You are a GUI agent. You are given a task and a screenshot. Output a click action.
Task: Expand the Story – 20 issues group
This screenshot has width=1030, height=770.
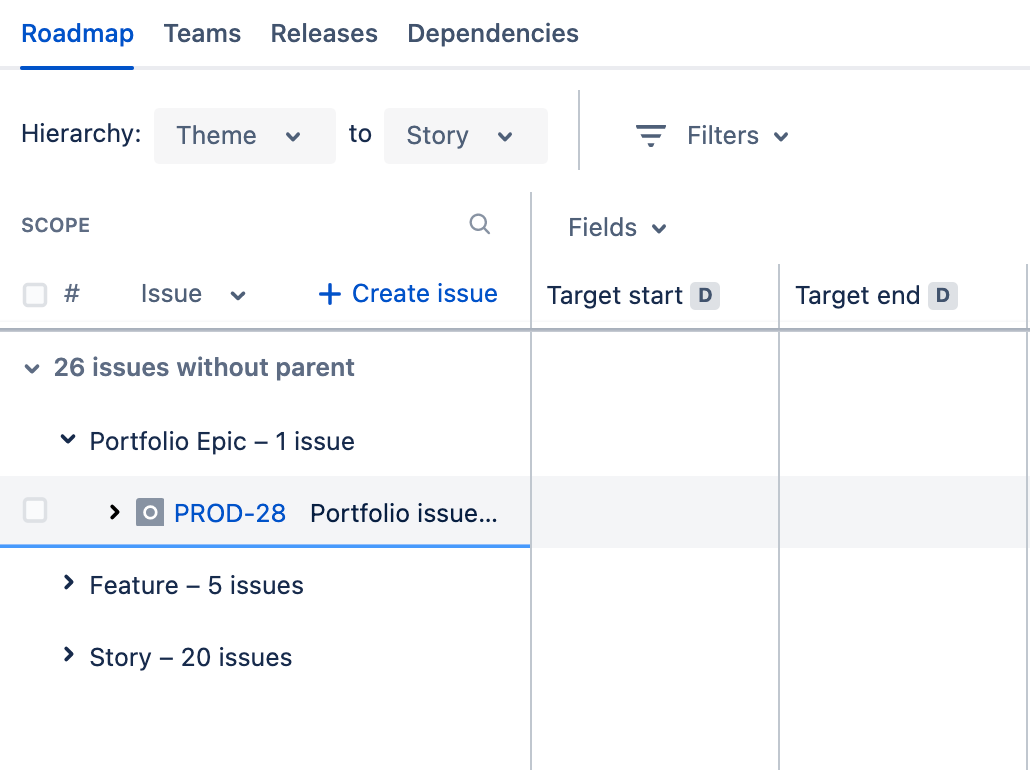68,655
